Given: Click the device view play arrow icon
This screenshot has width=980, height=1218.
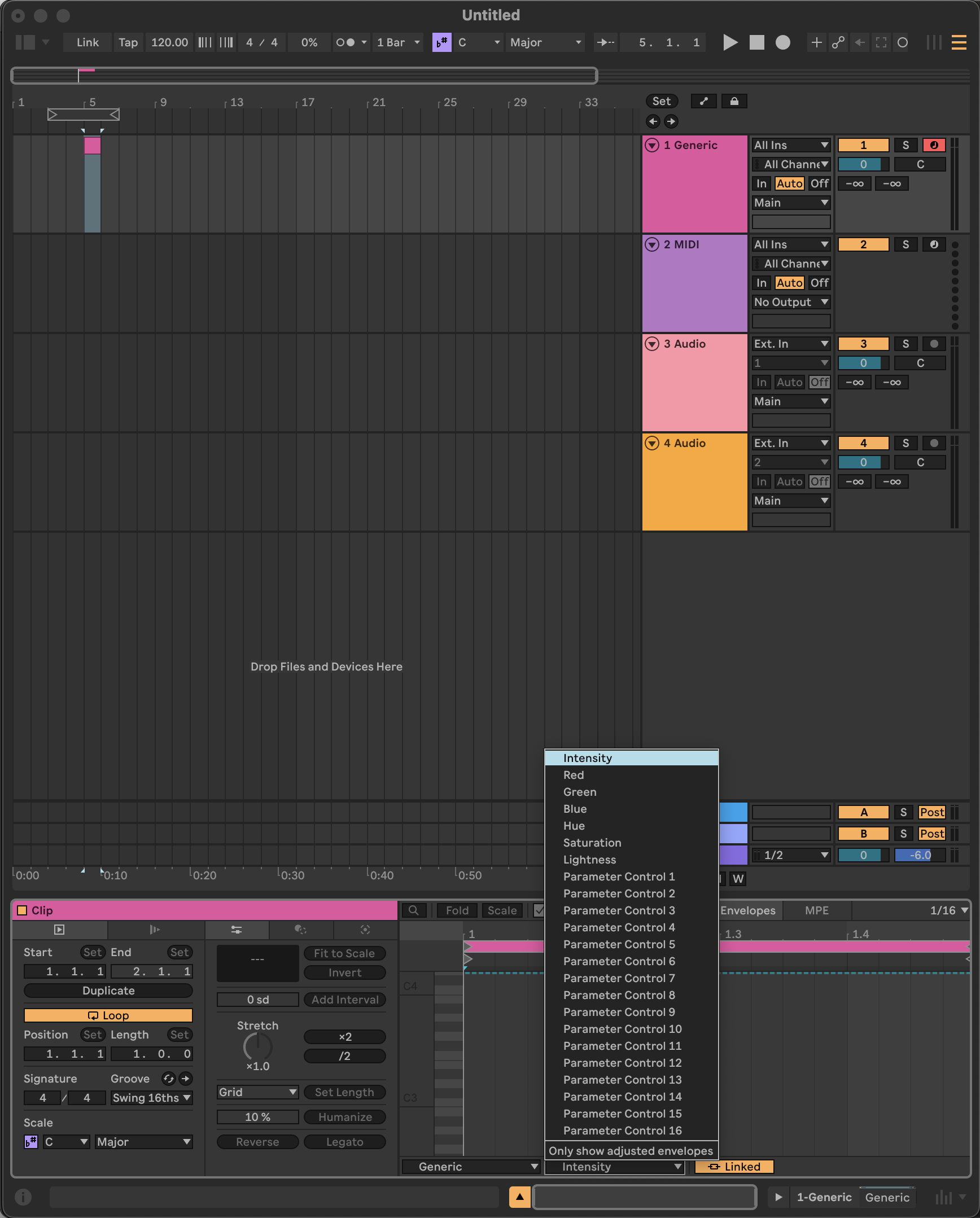Looking at the screenshot, I should coord(778,1197).
